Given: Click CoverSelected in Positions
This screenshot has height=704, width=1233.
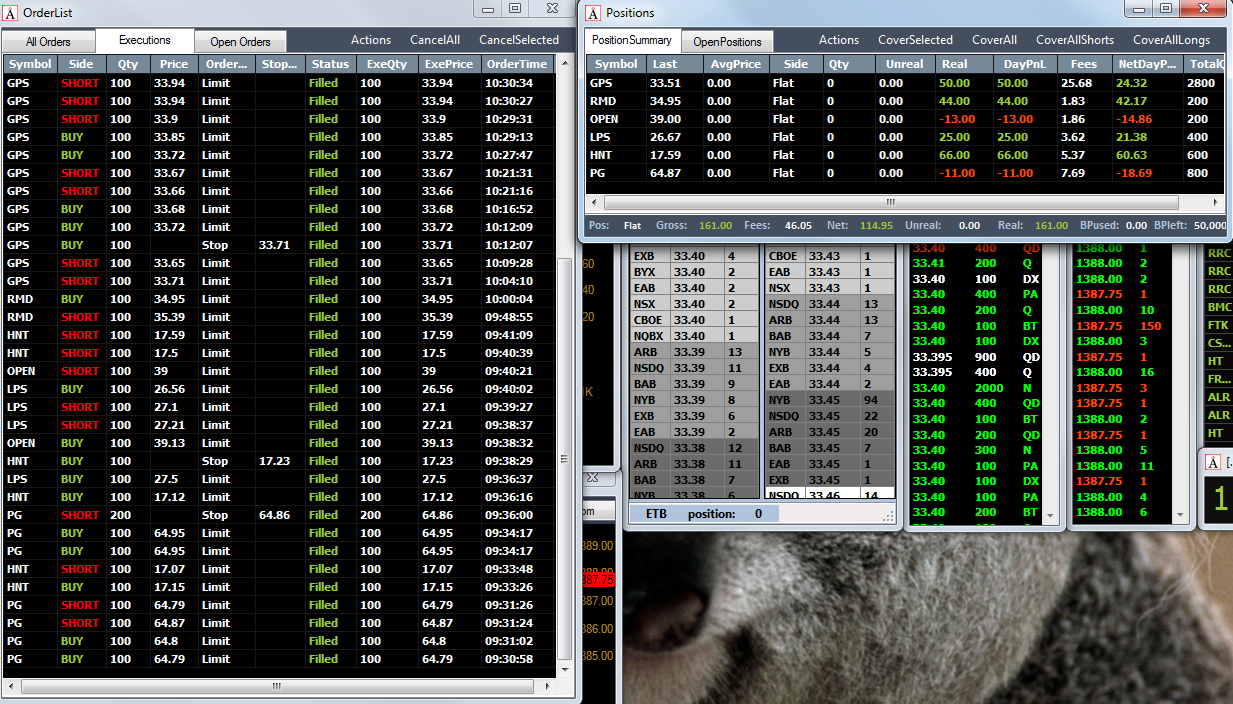Looking at the screenshot, I should (x=915, y=40).
